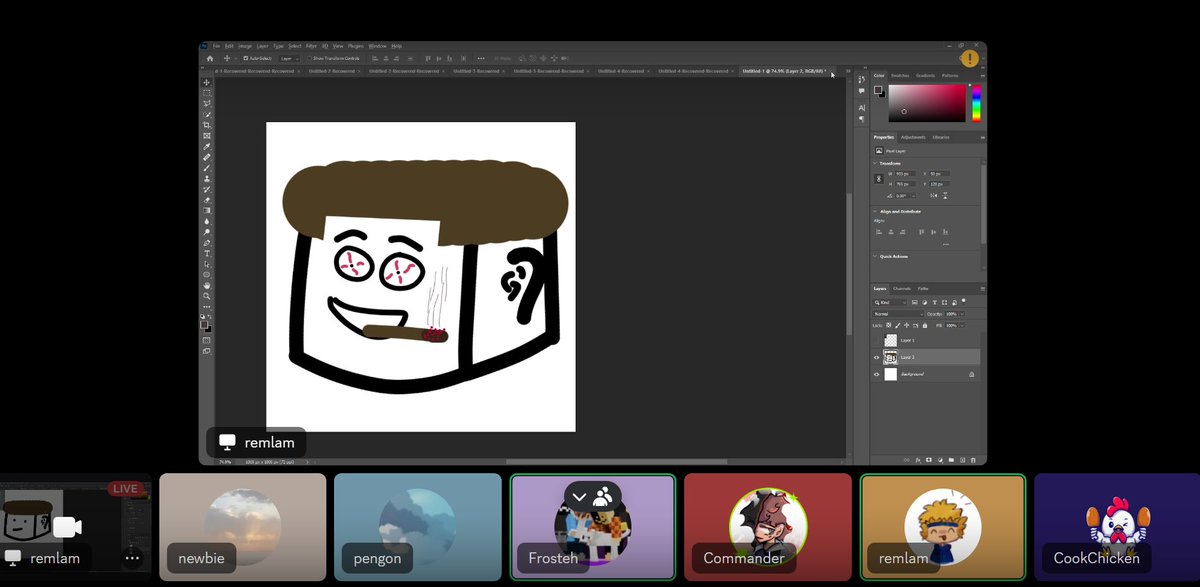Open the Kind filter dropdown in Layers
Viewport: 1200px width, 587px height.
coord(891,303)
